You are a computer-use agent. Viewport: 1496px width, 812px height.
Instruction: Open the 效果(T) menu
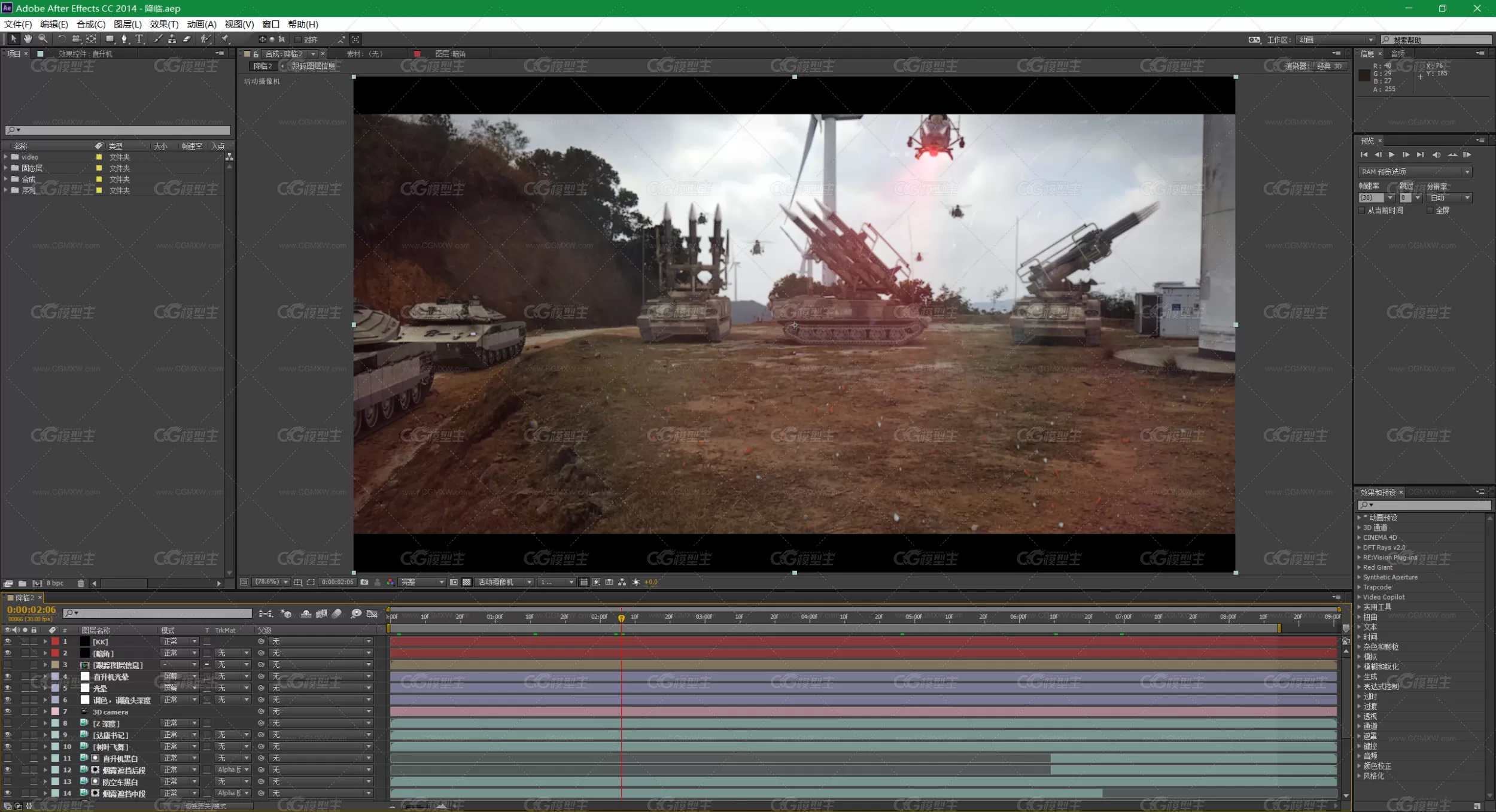pyautogui.click(x=164, y=25)
